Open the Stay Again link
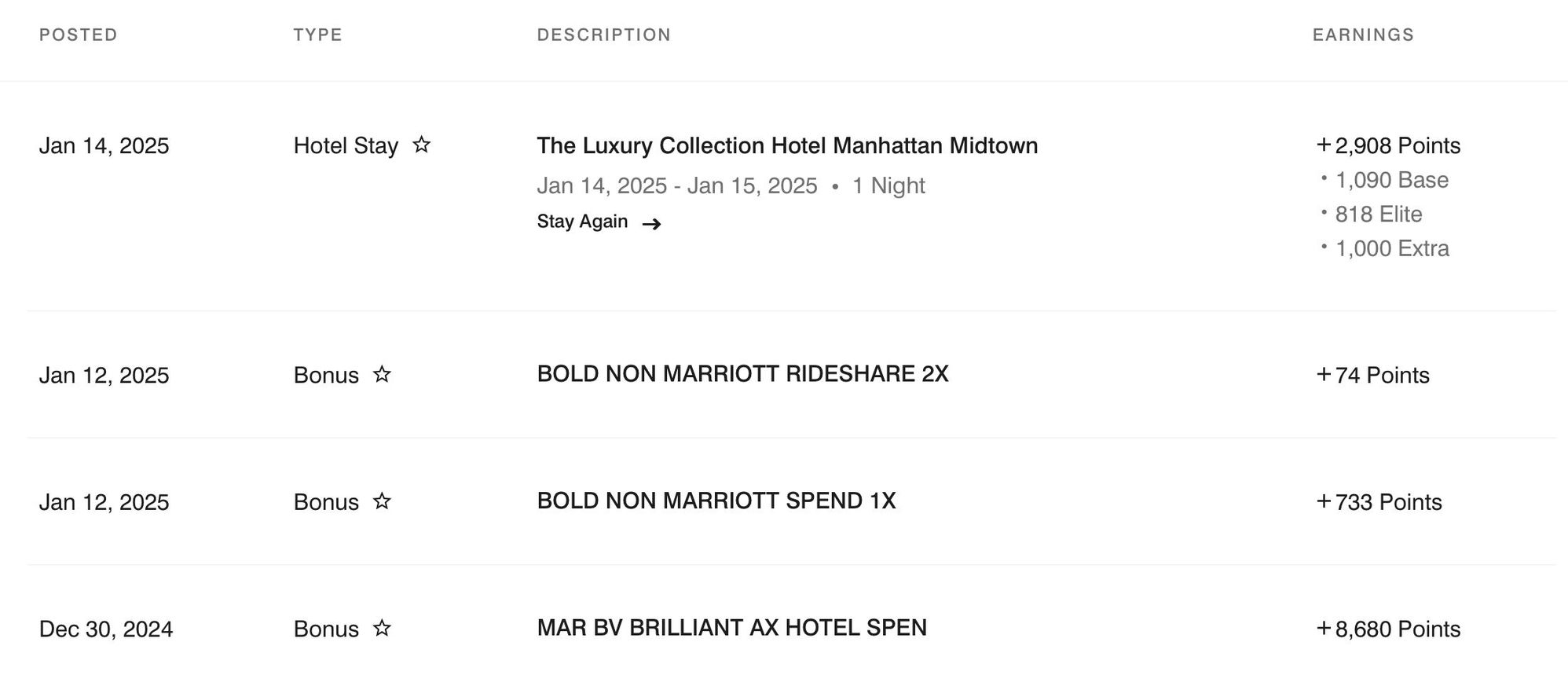The width and height of the screenshot is (1568, 686). [582, 222]
